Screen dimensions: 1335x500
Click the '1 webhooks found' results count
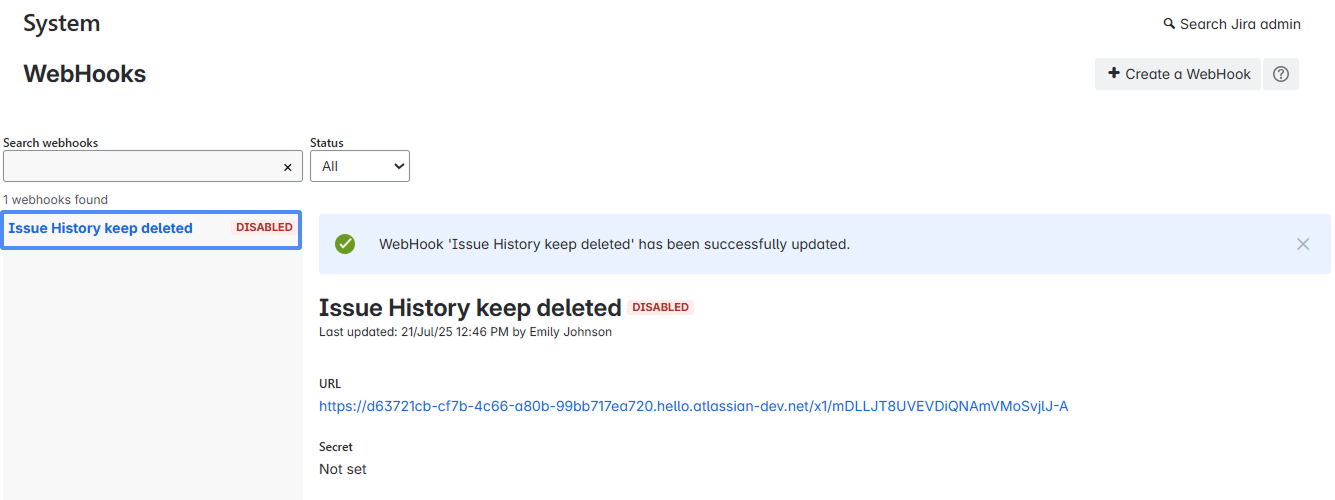55,200
